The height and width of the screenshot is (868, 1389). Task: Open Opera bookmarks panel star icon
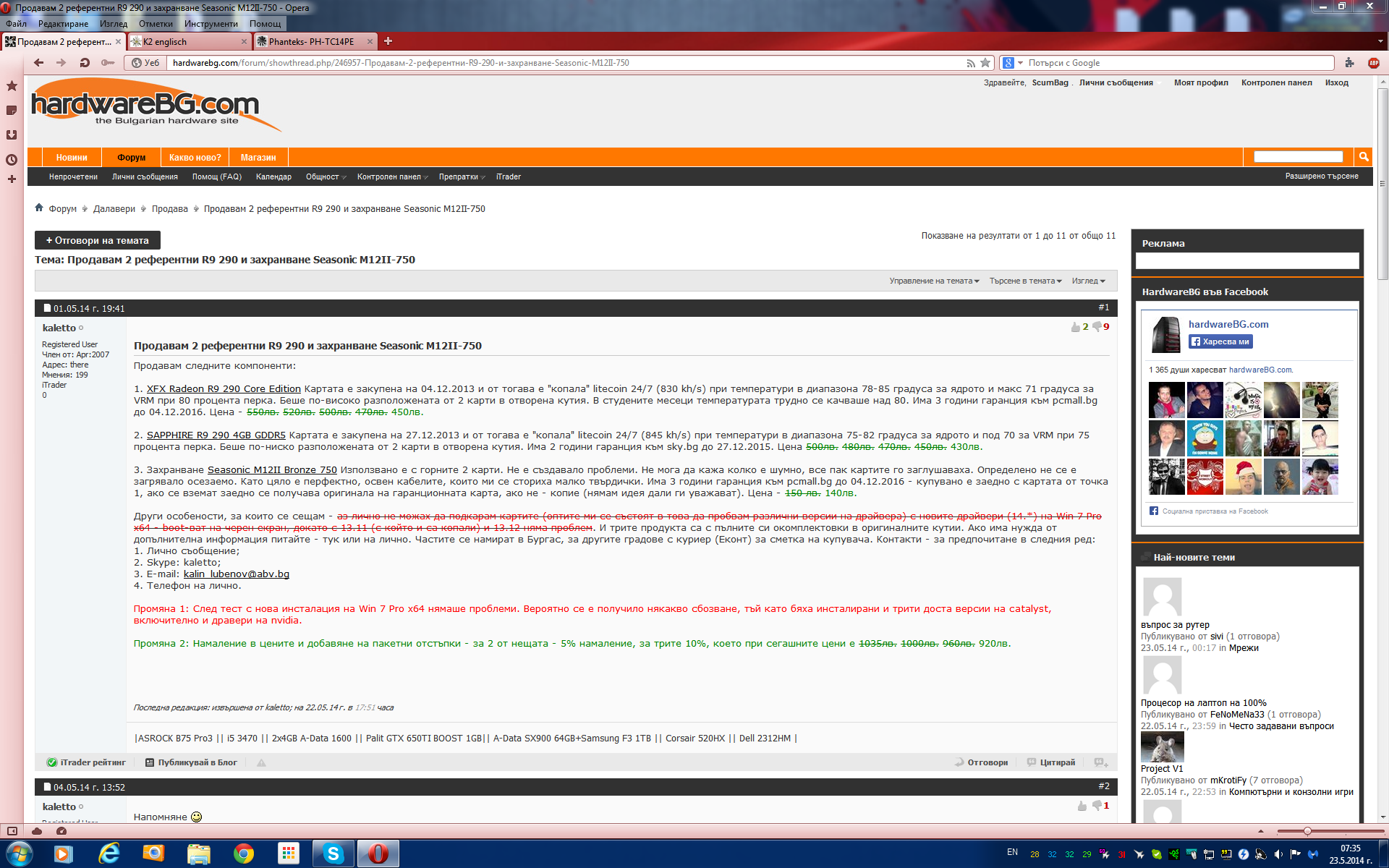tap(12, 86)
